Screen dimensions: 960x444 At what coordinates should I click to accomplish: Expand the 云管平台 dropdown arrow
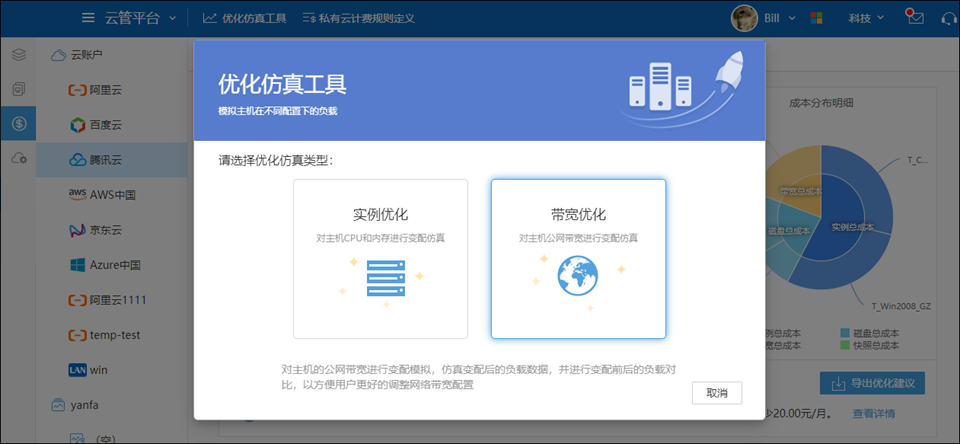coord(173,18)
